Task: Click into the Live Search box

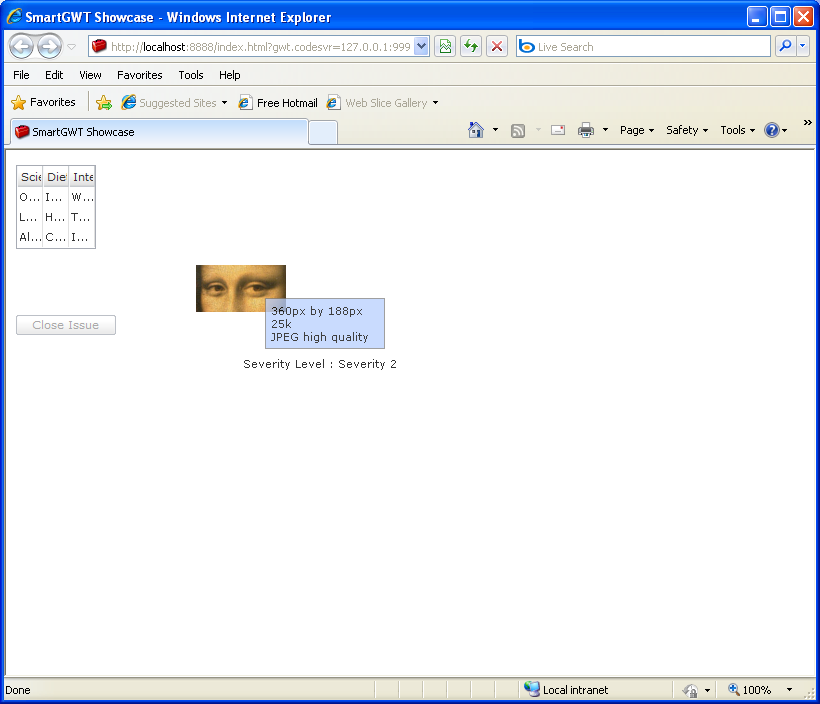Action: [x=643, y=47]
